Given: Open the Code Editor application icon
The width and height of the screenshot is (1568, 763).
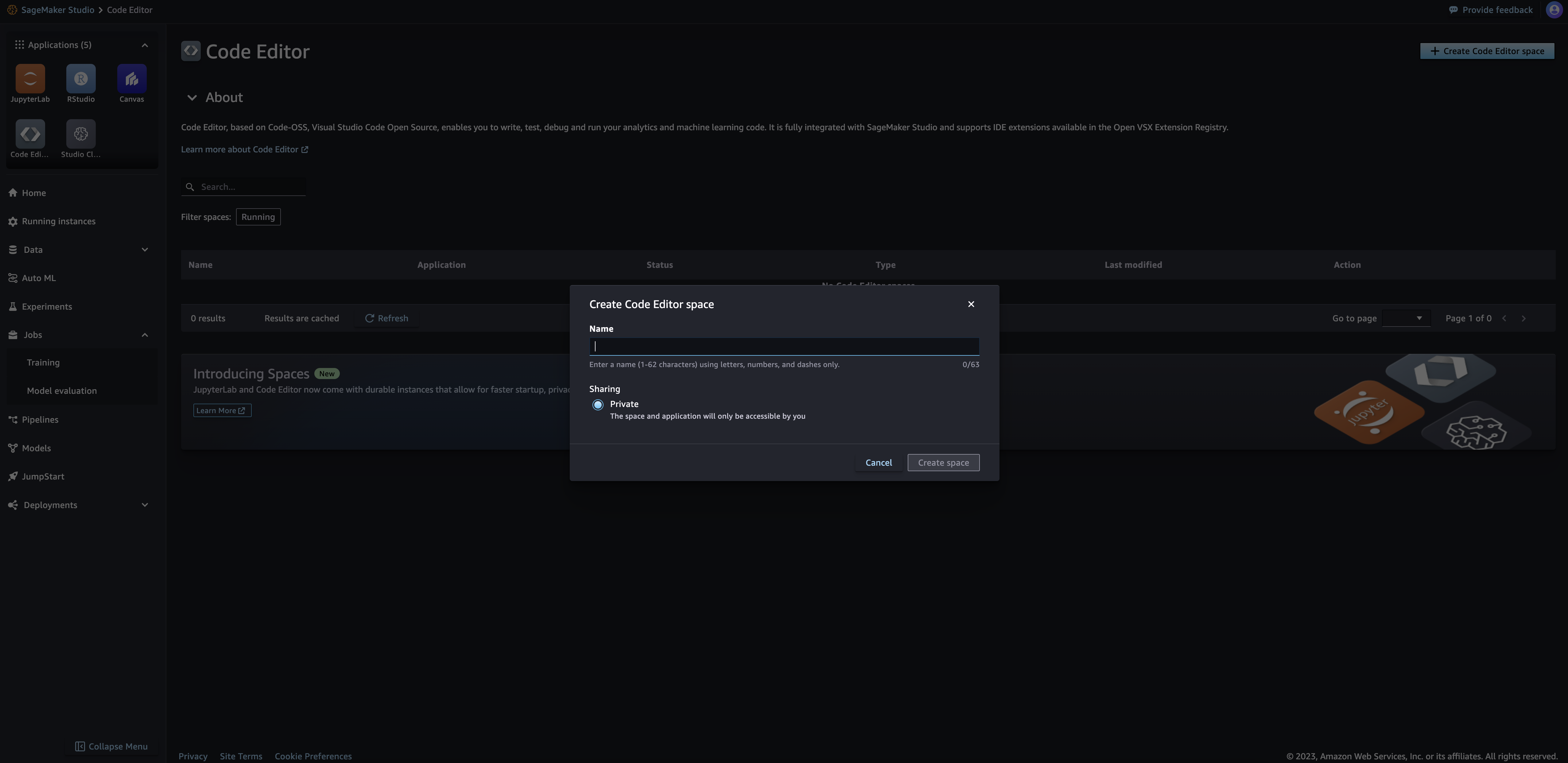Looking at the screenshot, I should click(x=29, y=133).
